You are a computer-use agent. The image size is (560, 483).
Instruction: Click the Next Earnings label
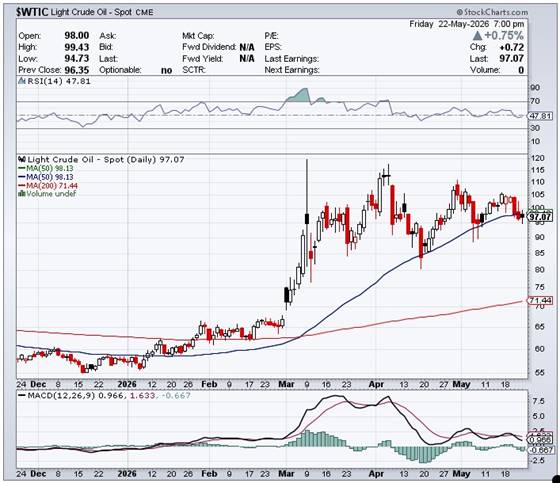click(292, 70)
